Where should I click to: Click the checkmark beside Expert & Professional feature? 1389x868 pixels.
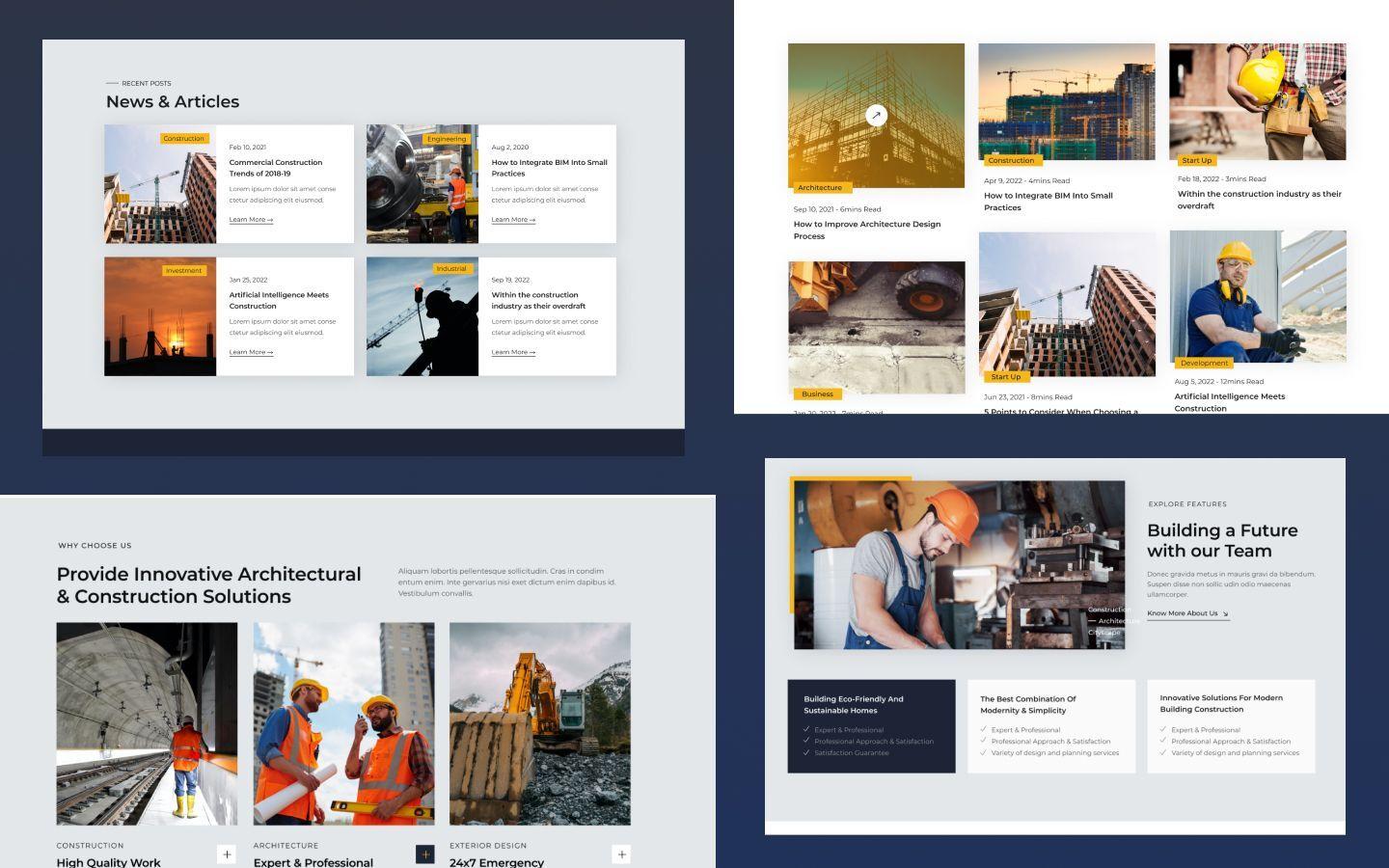tap(806, 730)
